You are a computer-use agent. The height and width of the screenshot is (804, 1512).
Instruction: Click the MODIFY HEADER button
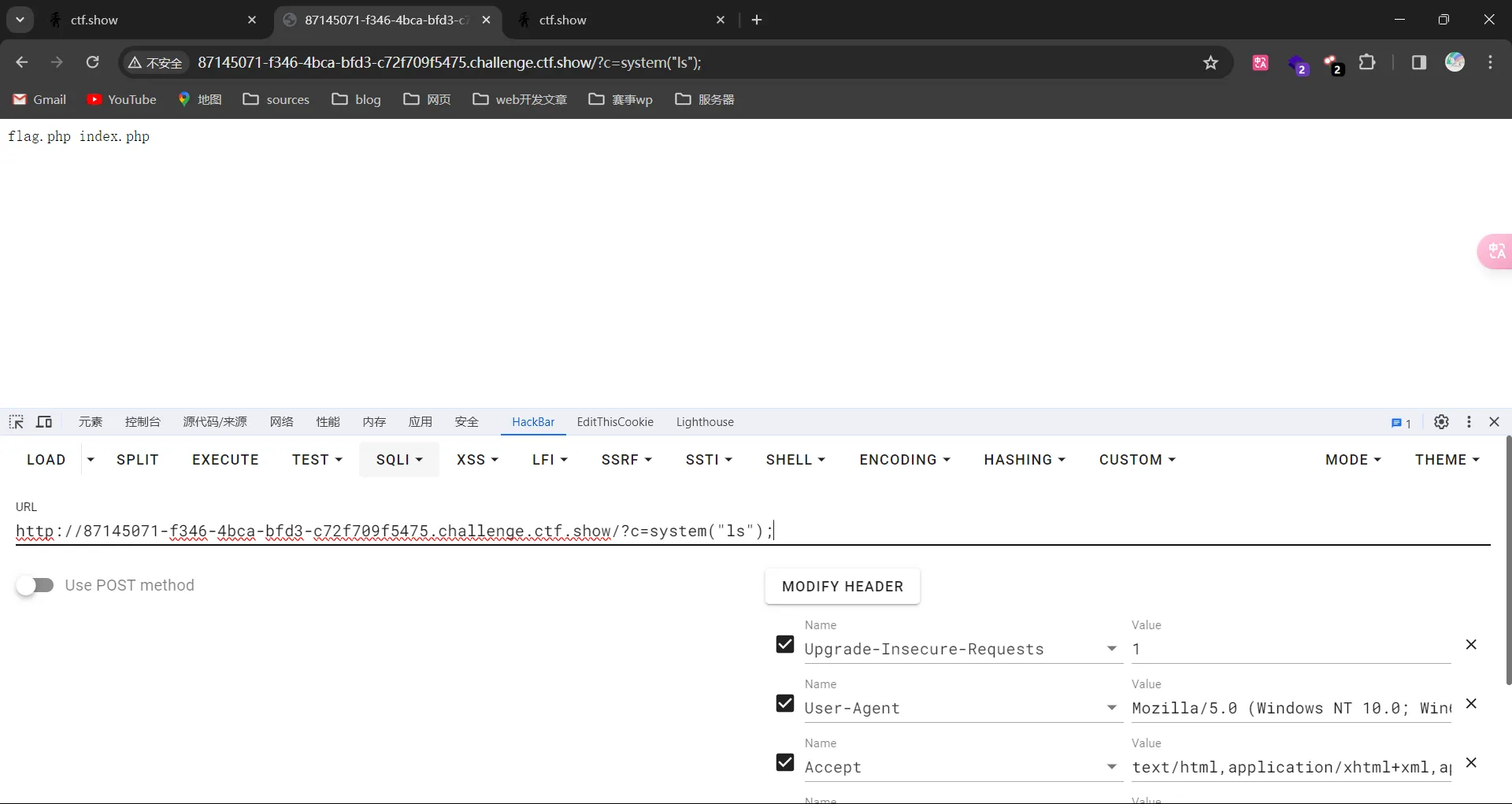click(843, 587)
